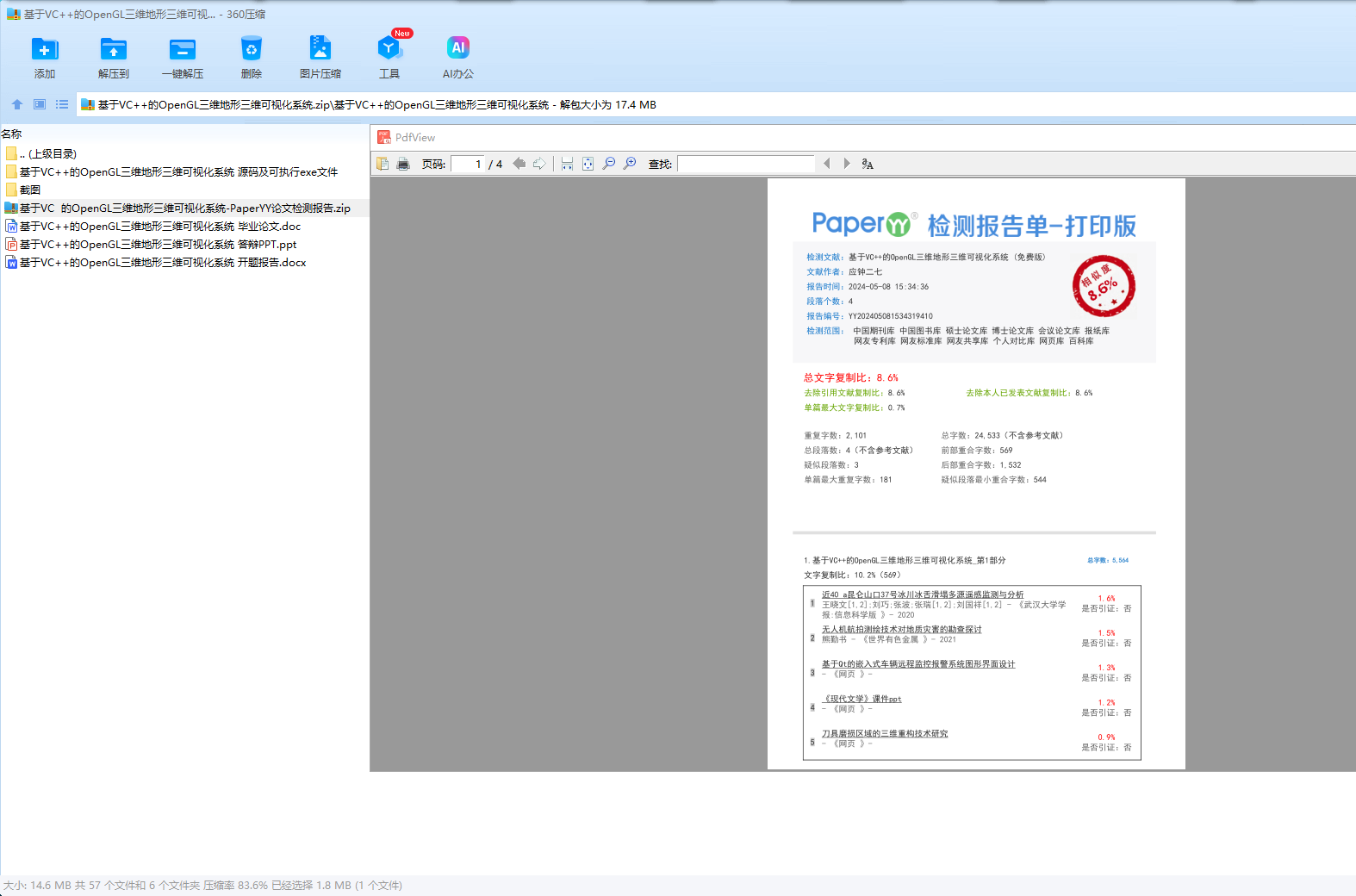Click the 单篇最大文字复制比: 0.7% text
Image resolution: width=1356 pixels, height=896 pixels.
coord(855,408)
